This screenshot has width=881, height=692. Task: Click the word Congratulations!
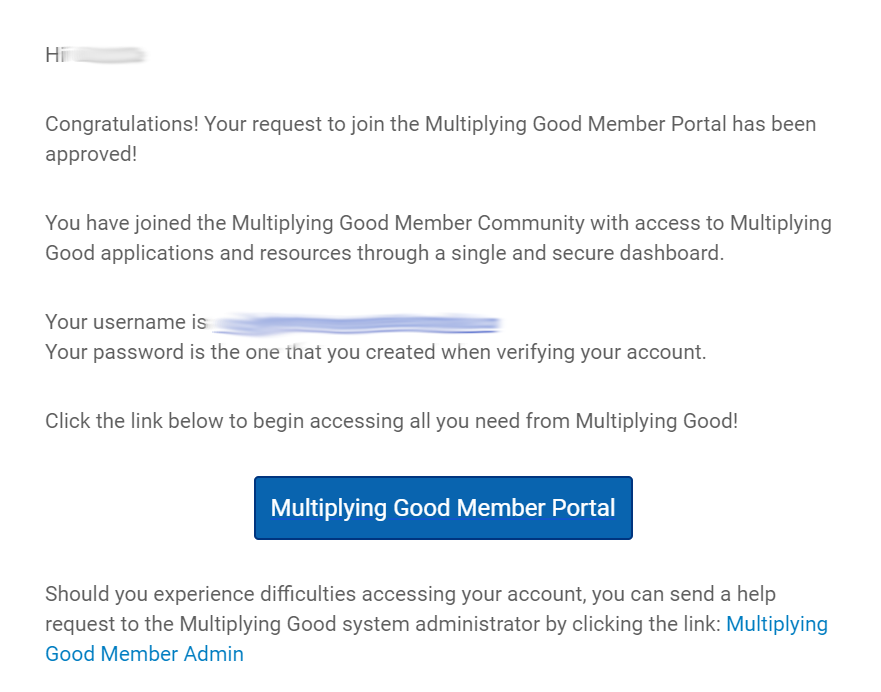pyautogui.click(x=122, y=124)
